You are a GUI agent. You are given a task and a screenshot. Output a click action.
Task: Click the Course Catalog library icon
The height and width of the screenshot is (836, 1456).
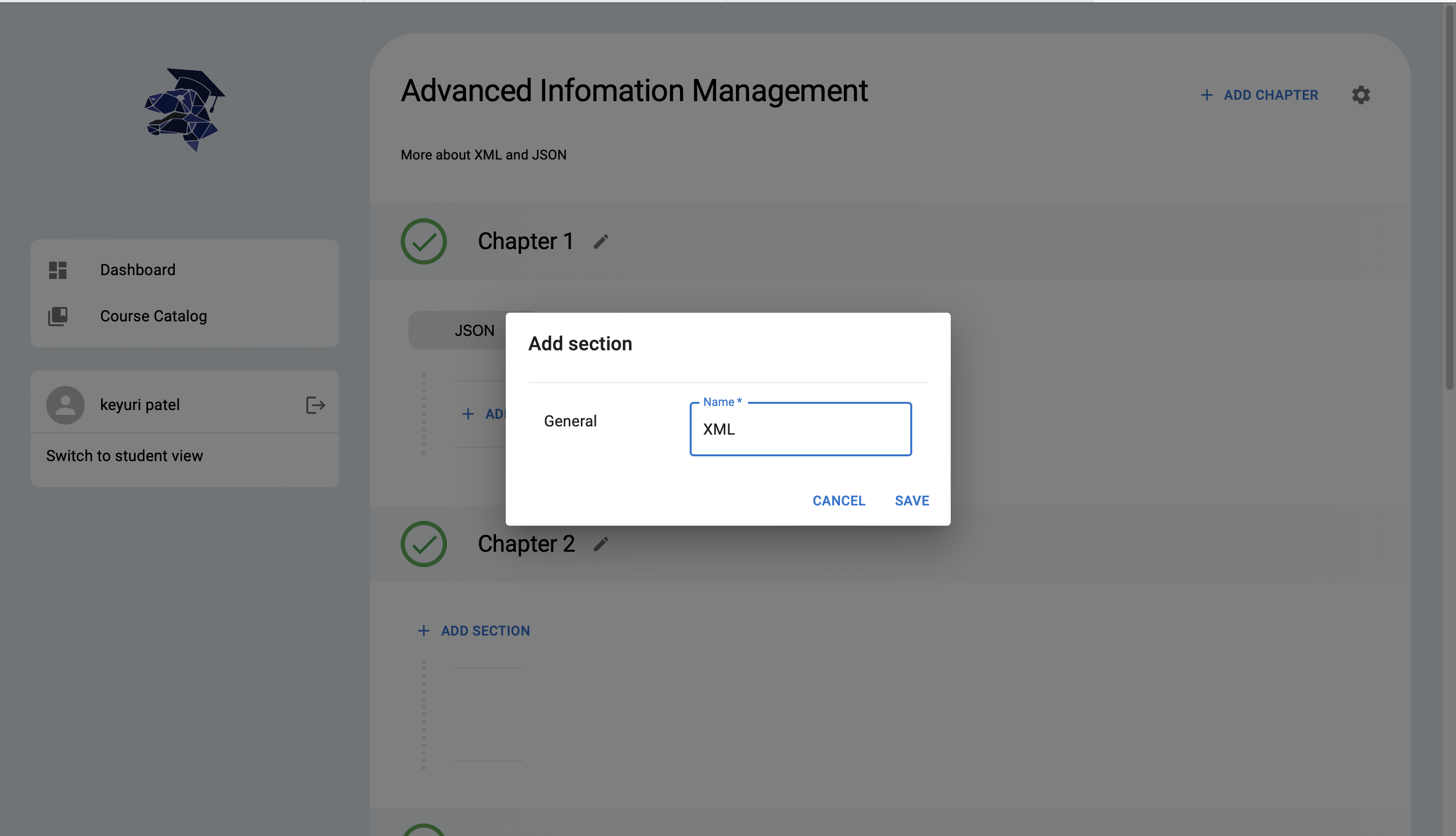58,316
